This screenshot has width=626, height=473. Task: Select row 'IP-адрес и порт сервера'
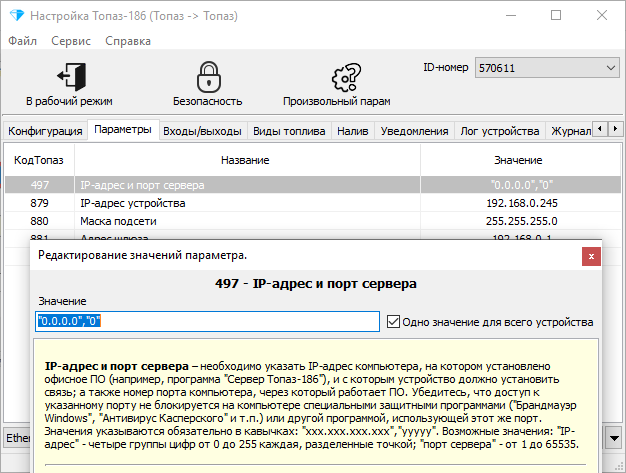tap(313, 185)
